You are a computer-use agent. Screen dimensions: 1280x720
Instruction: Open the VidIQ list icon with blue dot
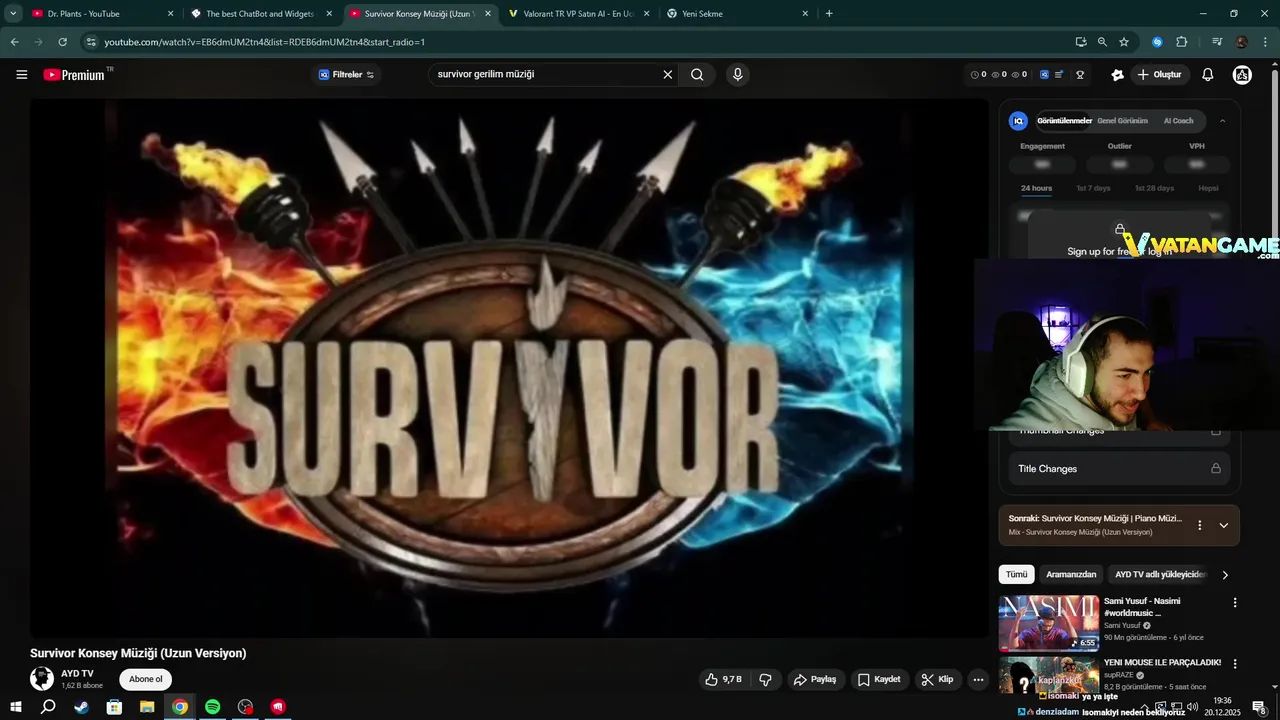[x=1060, y=74]
